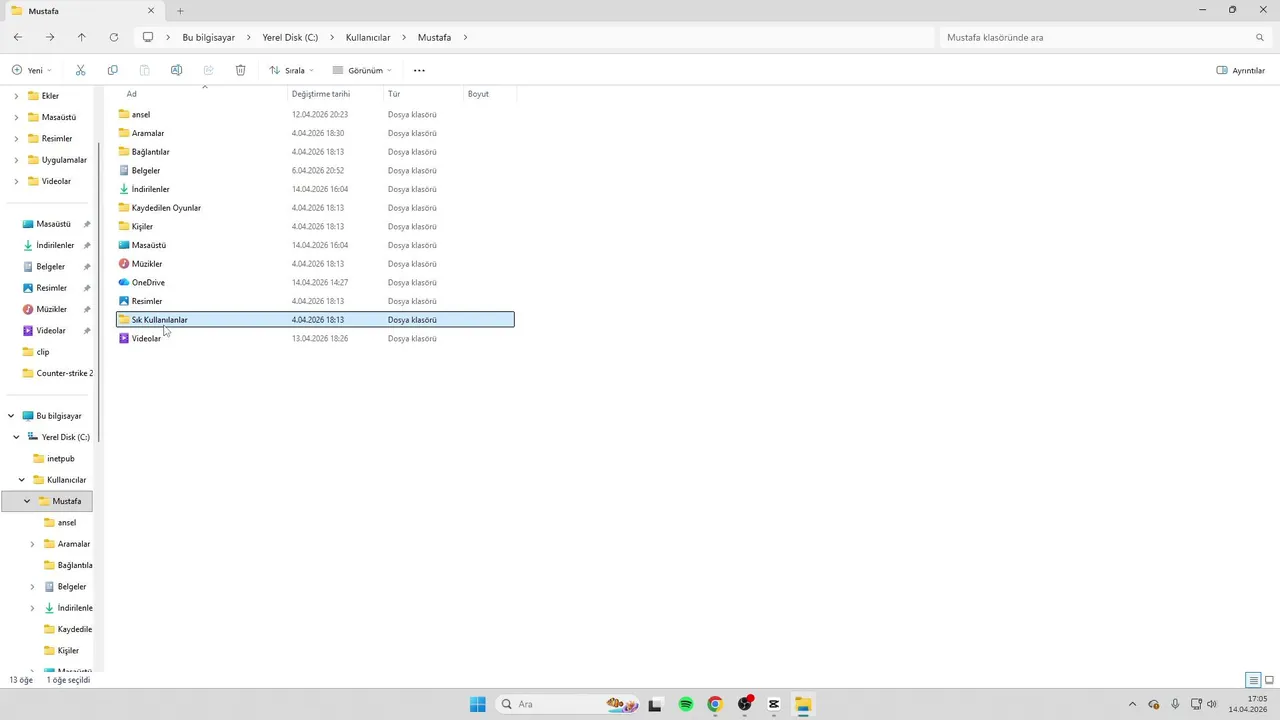Click breadcrumb chevron after Mustafa
This screenshot has height=720, width=1280.
[465, 37]
